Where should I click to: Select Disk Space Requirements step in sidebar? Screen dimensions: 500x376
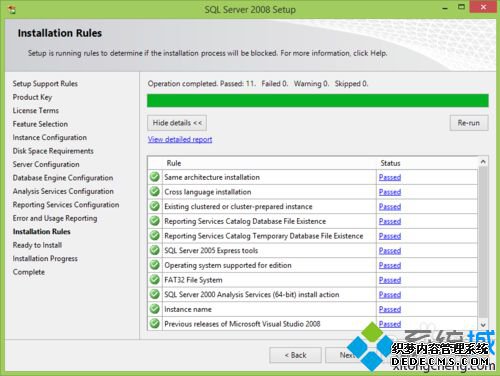pos(53,151)
